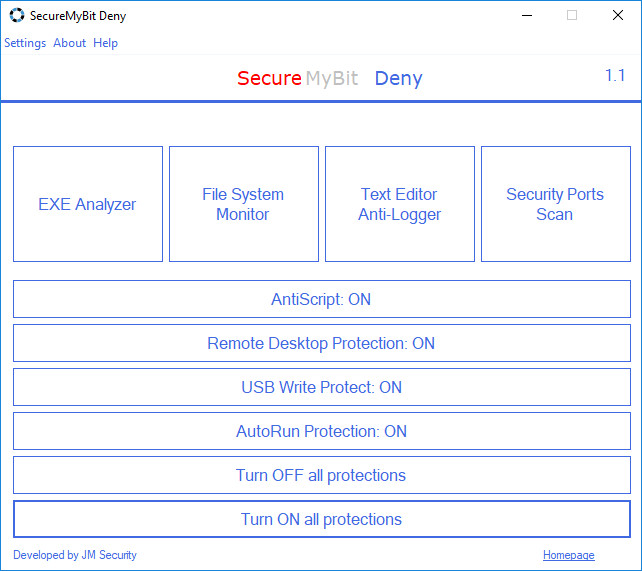
Task: Click the version number 1.1
Action: click(615, 76)
